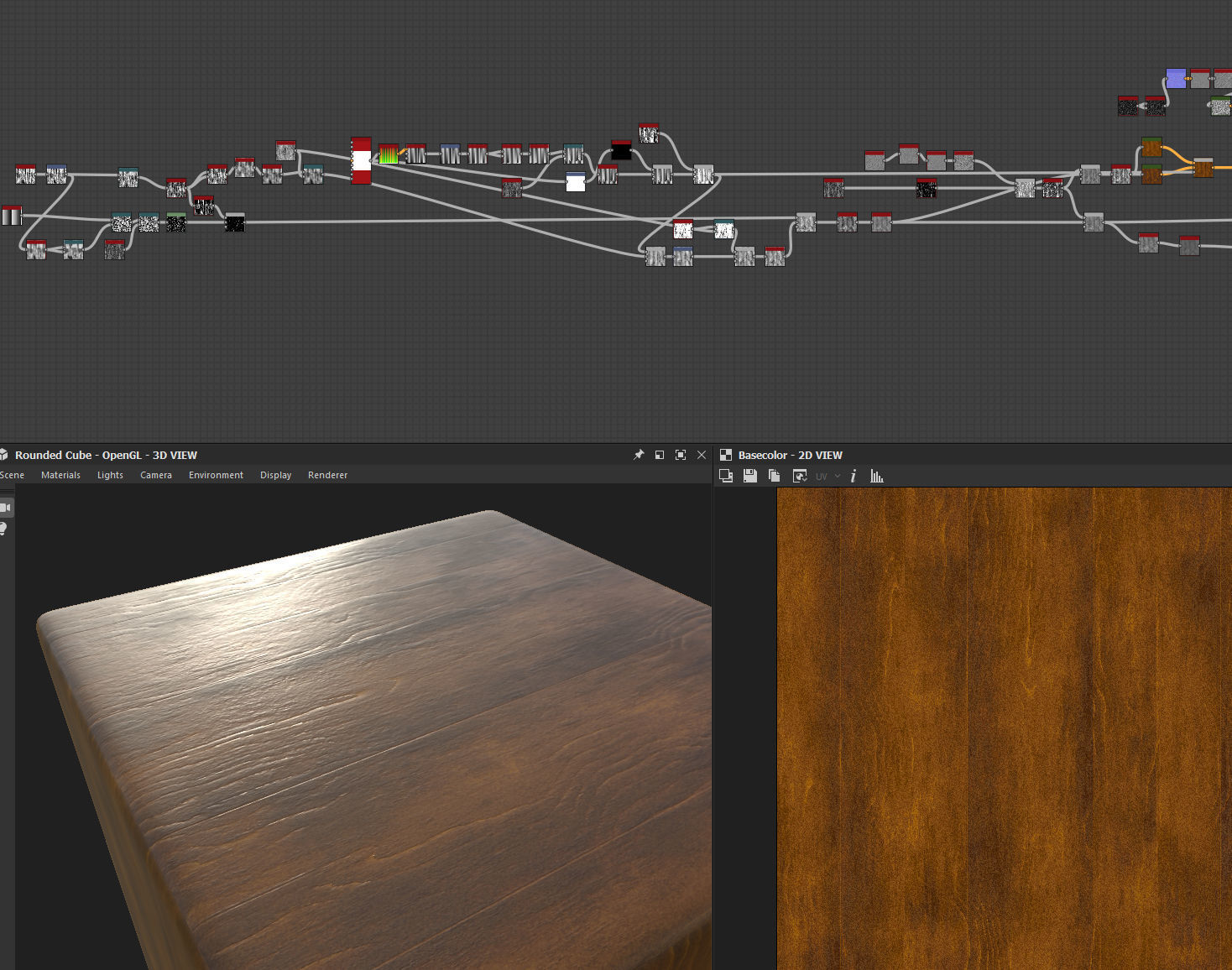Screen dimensions: 1232x970
Task: Toggle the camera icon in 3D view sidebar
Action: tap(6, 508)
